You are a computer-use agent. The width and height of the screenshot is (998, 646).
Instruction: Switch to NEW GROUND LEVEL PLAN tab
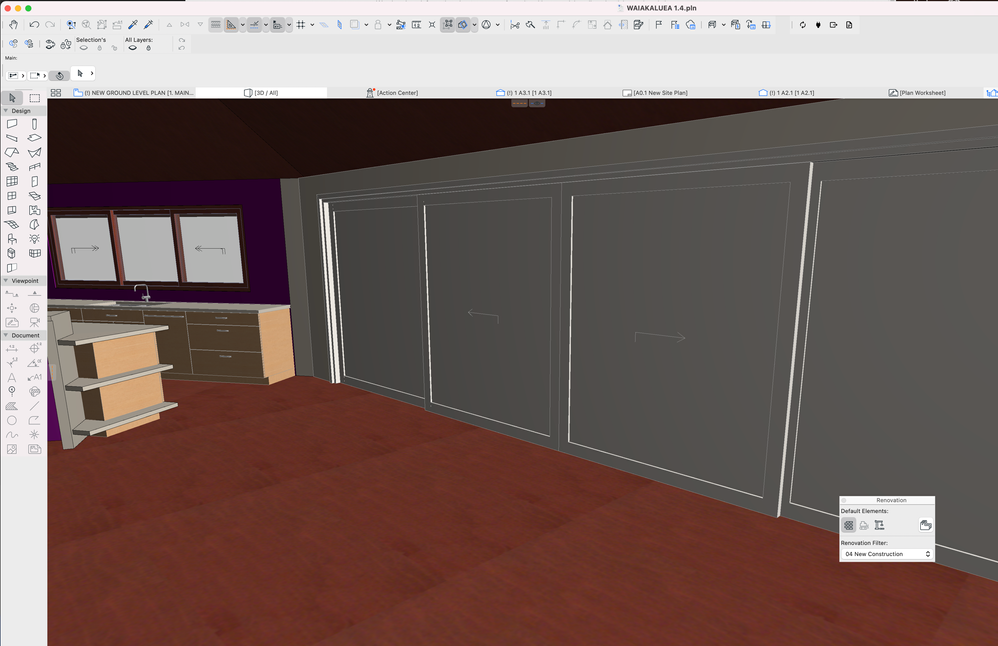(133, 93)
